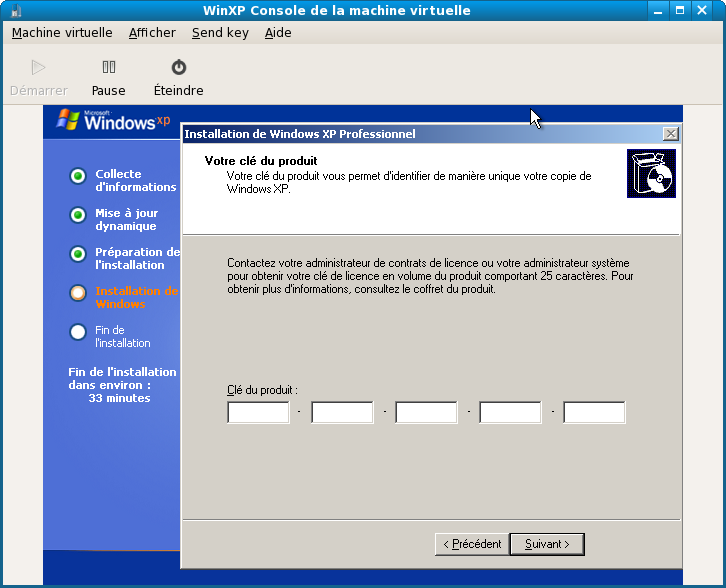Click the Démarrer play icon
Image resolution: width=726 pixels, height=588 pixels.
tap(38, 68)
